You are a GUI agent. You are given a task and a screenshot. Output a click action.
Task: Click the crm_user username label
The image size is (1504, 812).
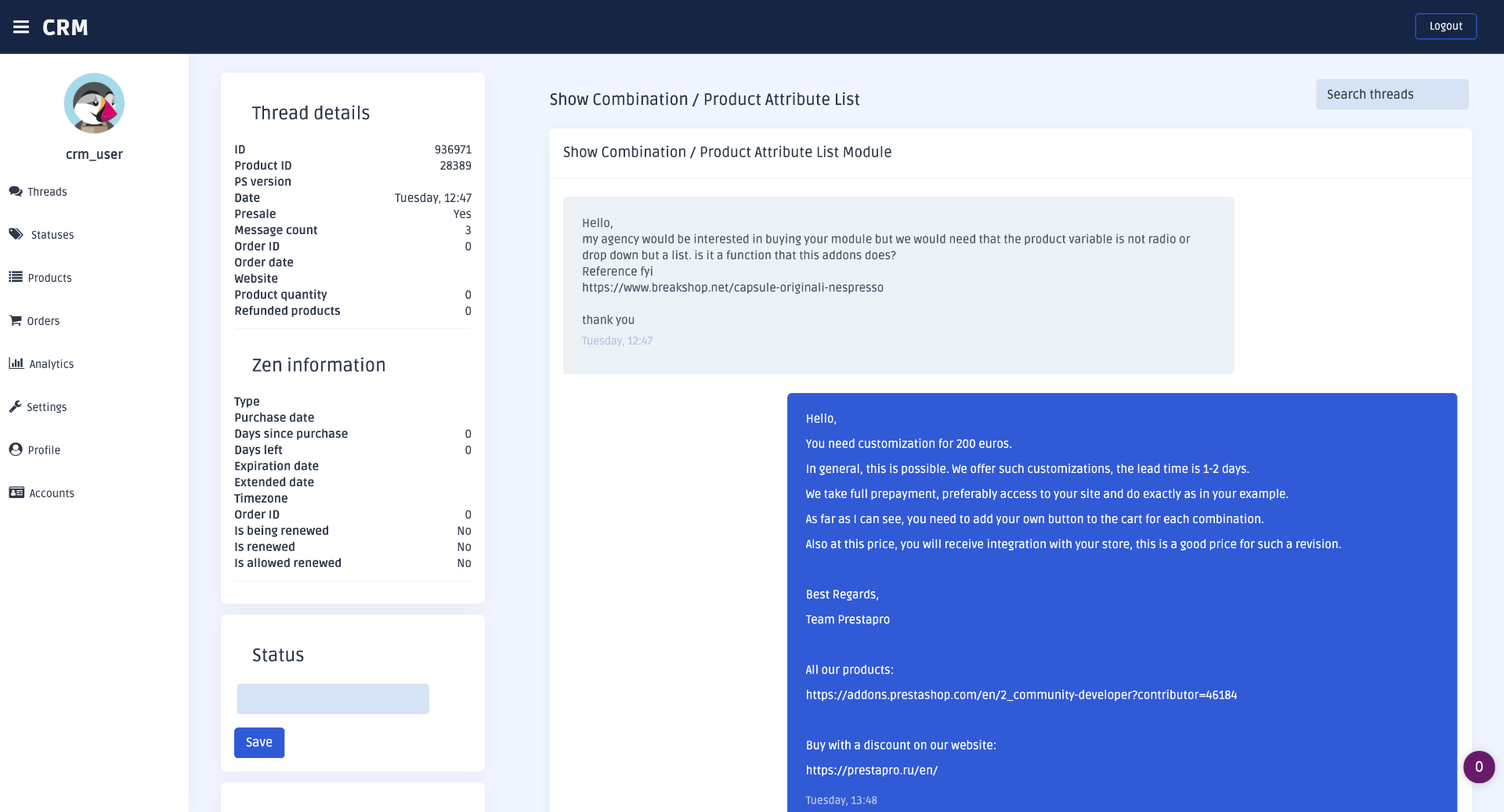pos(94,154)
